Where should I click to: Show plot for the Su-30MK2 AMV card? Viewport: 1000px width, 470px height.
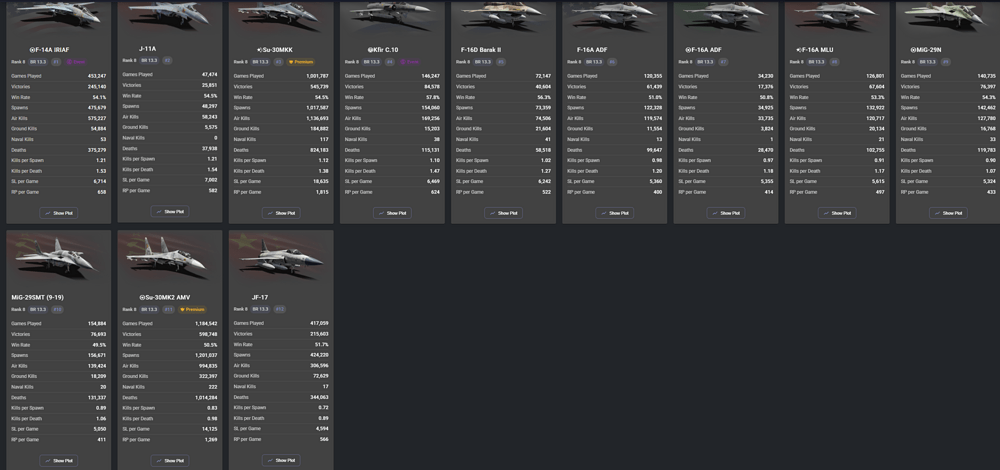click(x=170, y=460)
